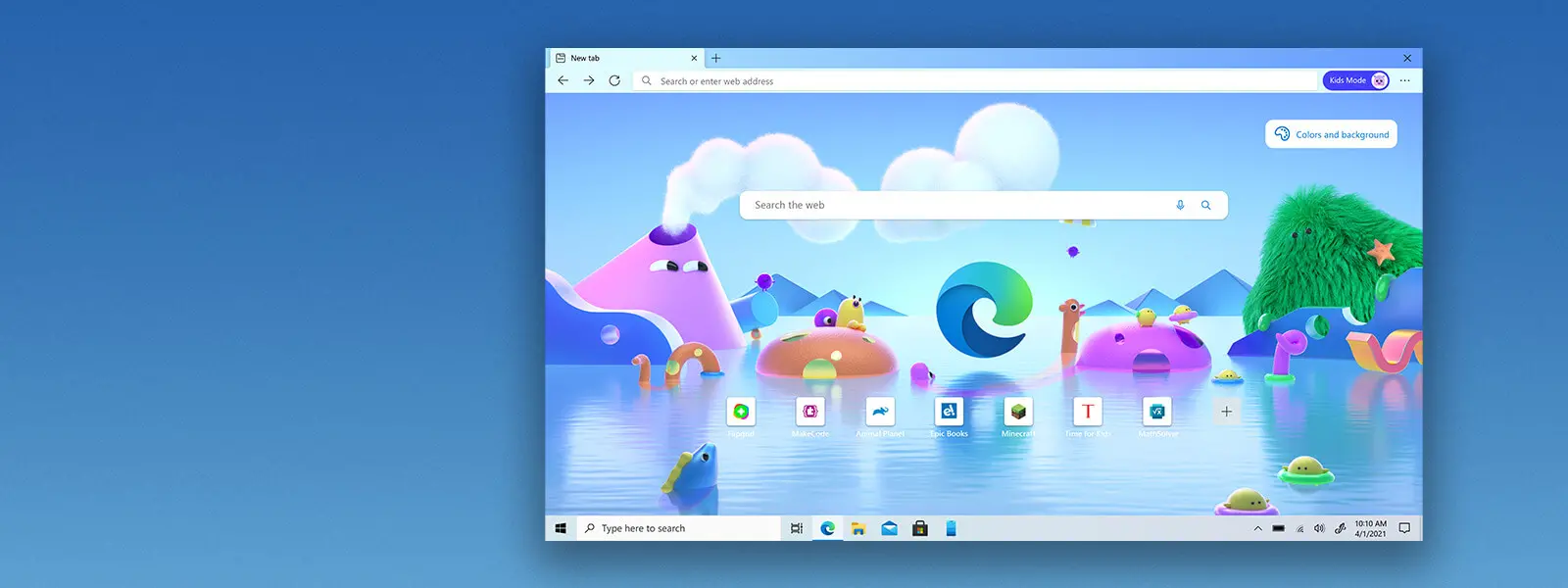
Task: Open the Your Phone taskbar app
Action: click(x=951, y=528)
